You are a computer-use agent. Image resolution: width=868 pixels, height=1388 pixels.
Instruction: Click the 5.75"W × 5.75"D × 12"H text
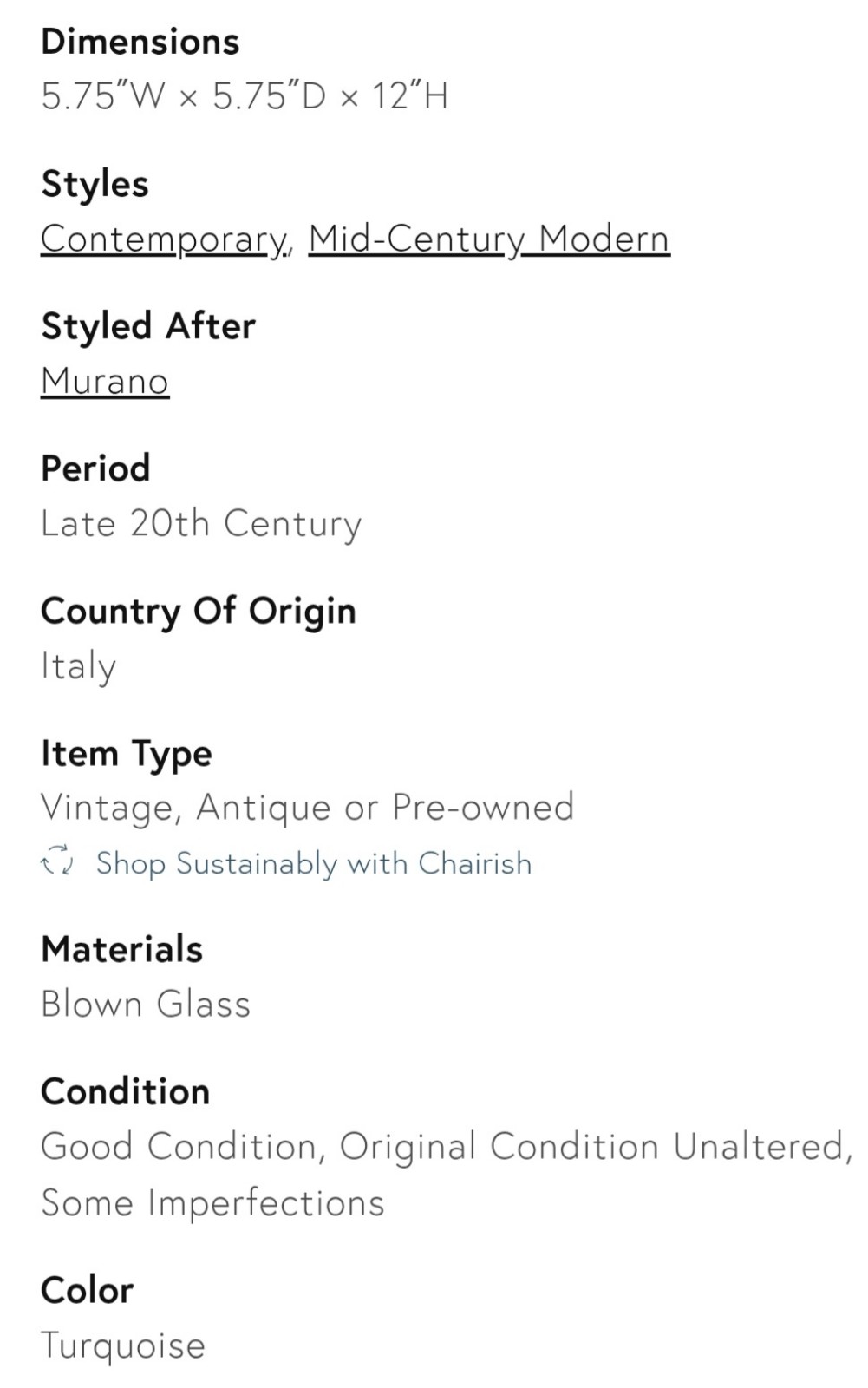coord(245,96)
